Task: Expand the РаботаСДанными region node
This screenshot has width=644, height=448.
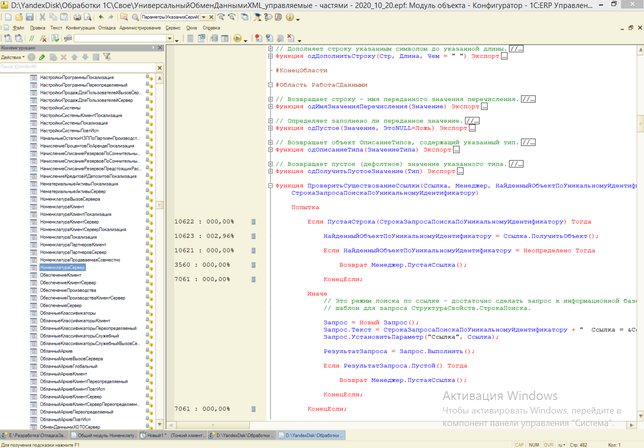Action: [x=268, y=85]
